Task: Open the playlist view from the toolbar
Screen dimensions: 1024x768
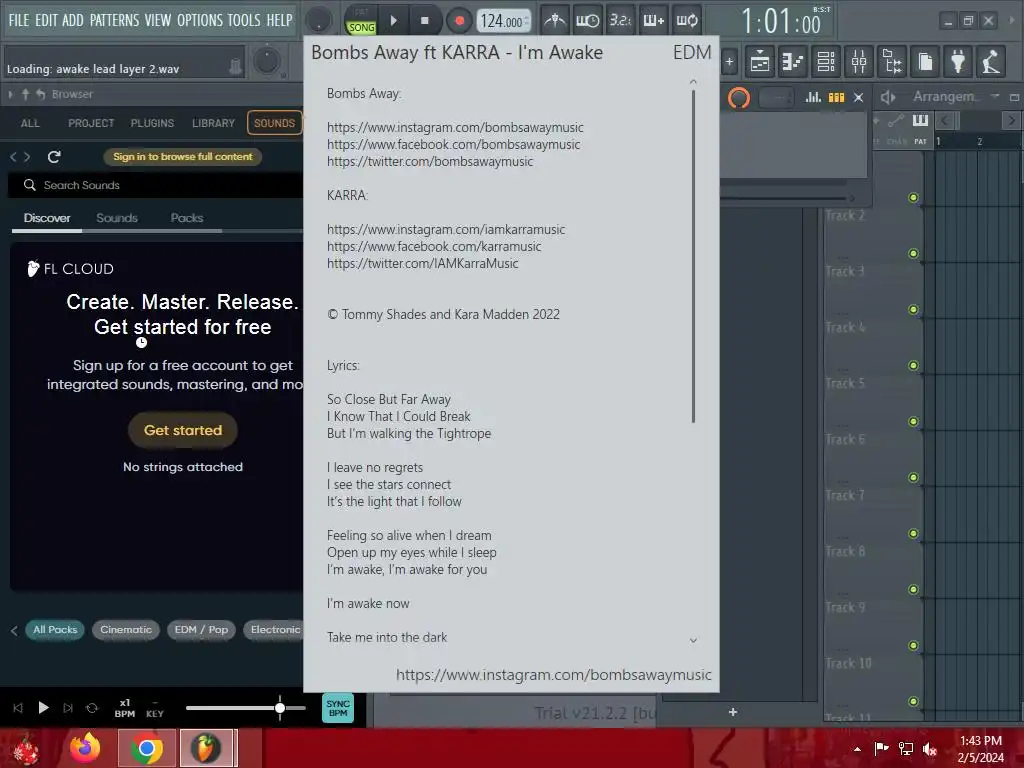Action: (760, 62)
